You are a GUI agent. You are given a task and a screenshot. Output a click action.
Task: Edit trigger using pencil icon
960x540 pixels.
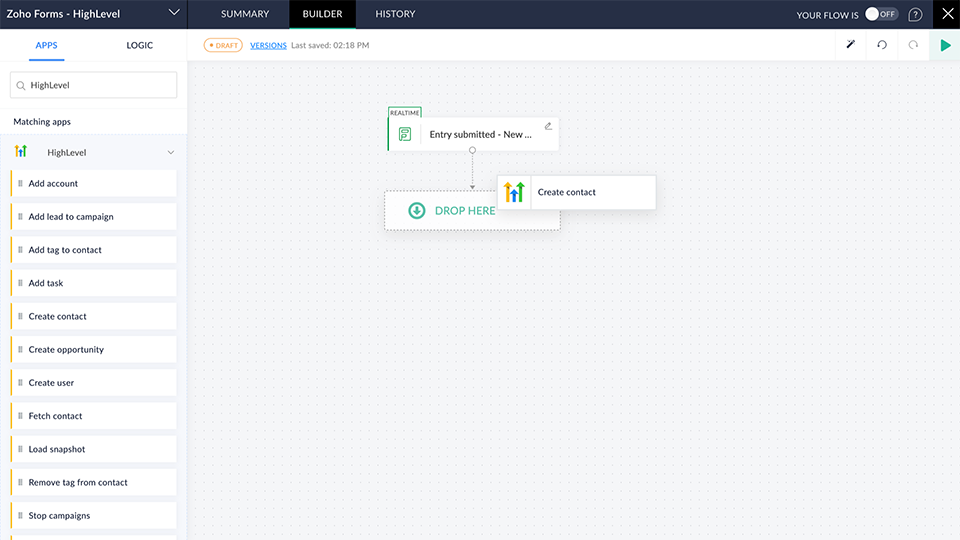click(x=548, y=126)
